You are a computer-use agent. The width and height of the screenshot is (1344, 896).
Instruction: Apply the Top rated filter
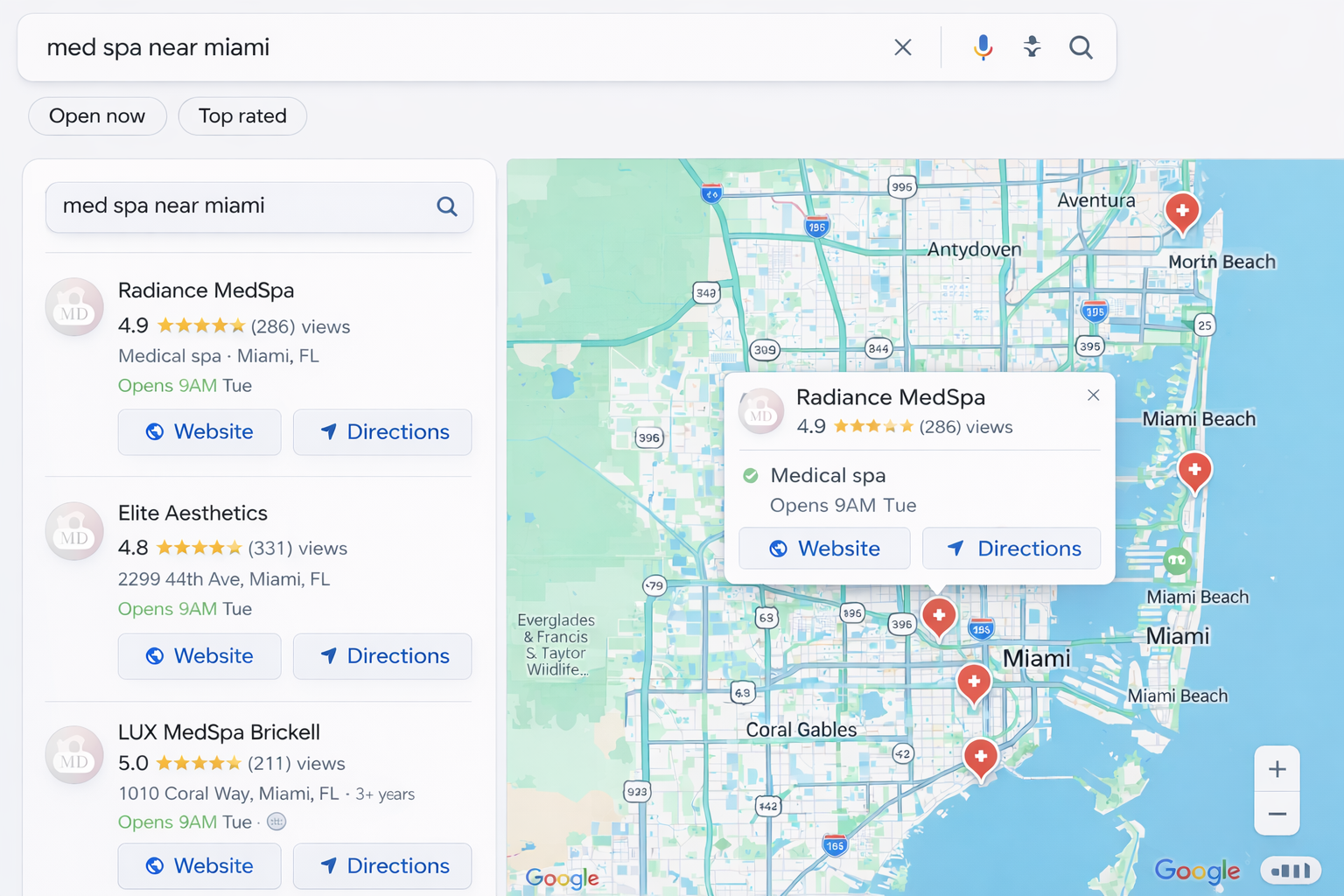pos(242,116)
